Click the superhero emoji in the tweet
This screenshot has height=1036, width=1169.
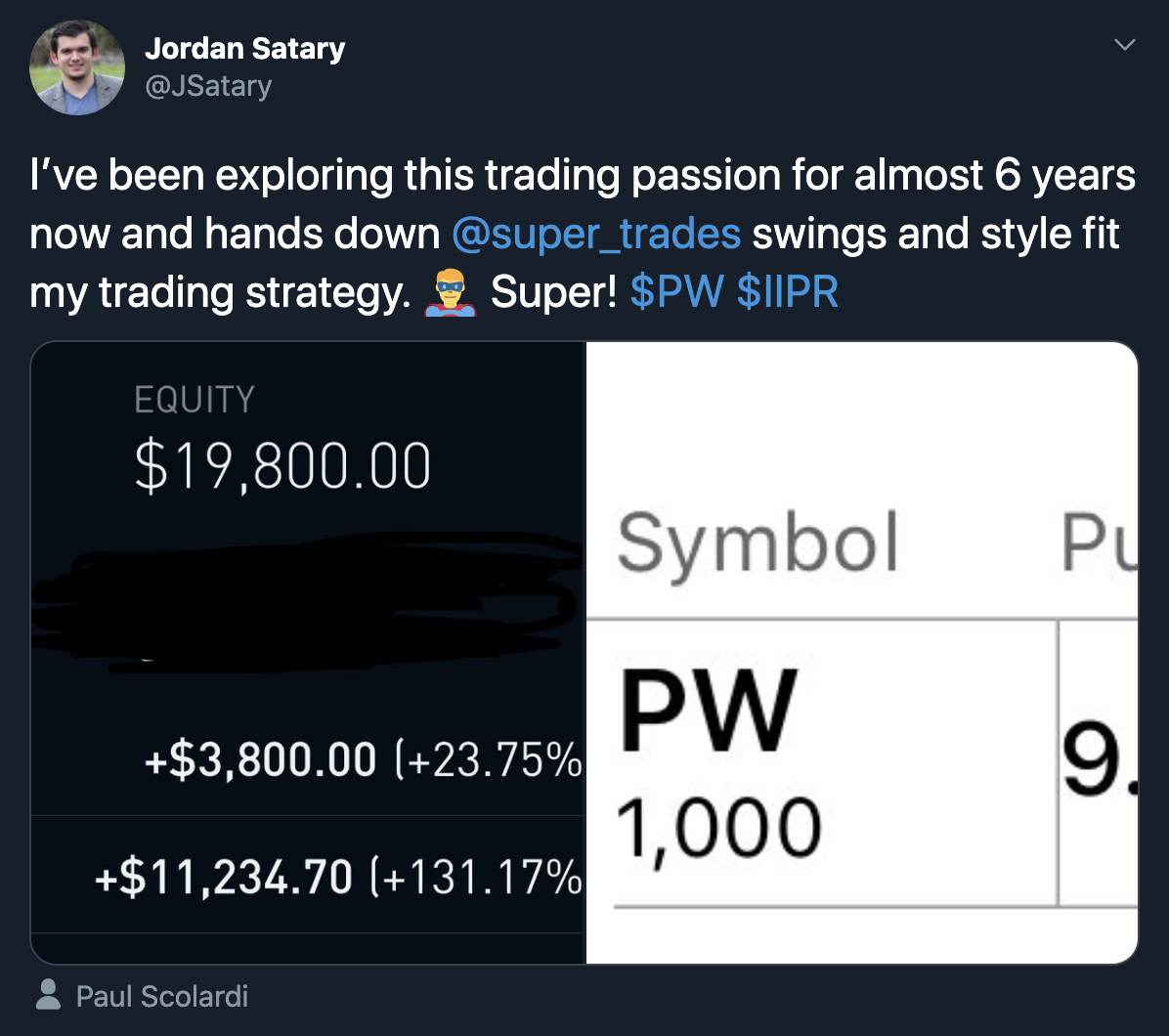[449, 294]
